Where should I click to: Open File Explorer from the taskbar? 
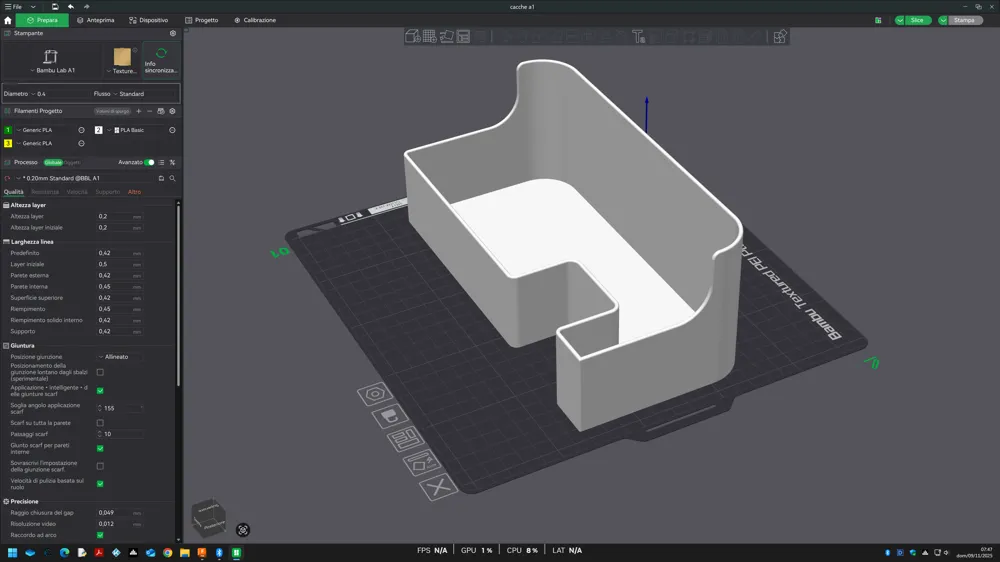click(x=185, y=553)
